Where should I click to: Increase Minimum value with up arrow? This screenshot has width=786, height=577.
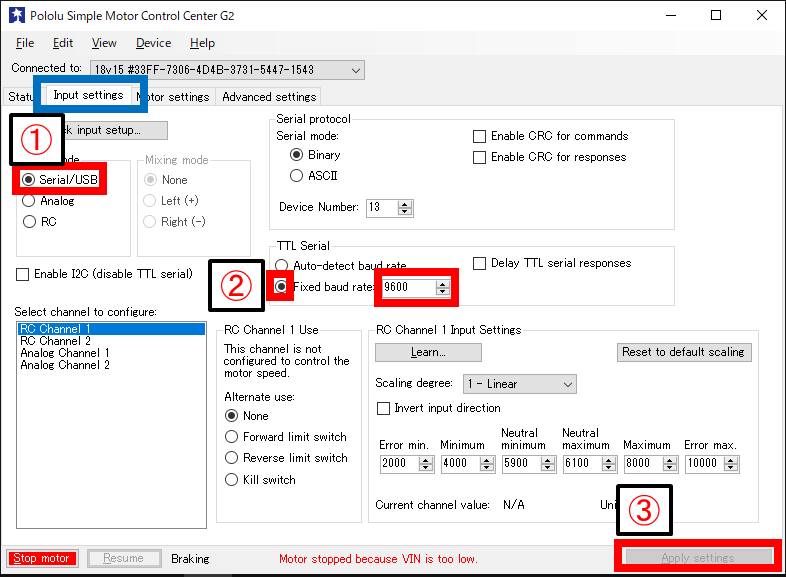click(x=487, y=460)
